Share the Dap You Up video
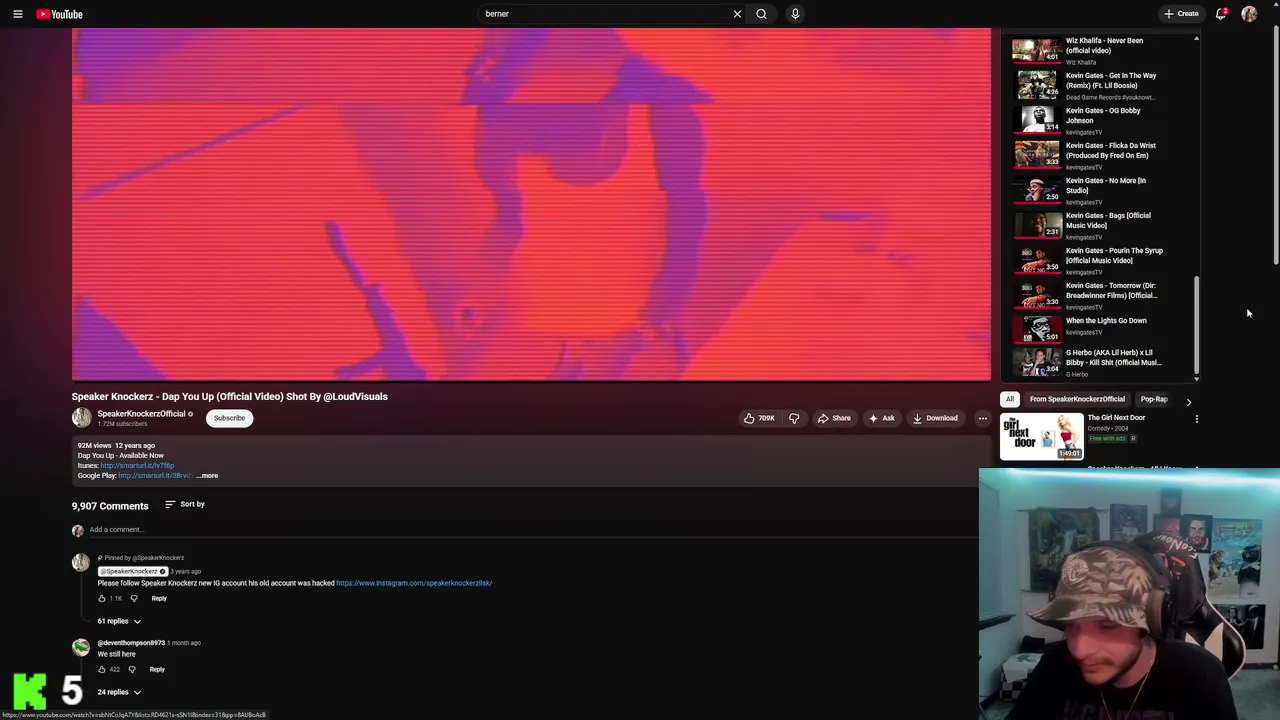 pos(834,418)
